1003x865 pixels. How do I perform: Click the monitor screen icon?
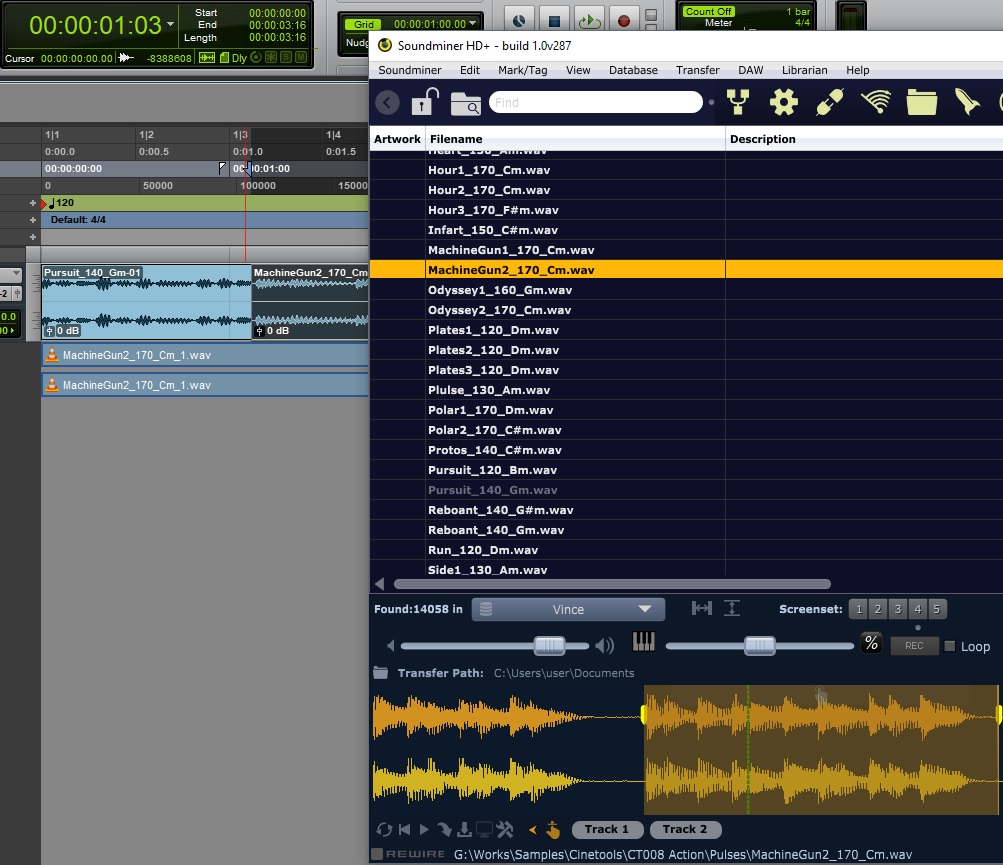pos(484,830)
